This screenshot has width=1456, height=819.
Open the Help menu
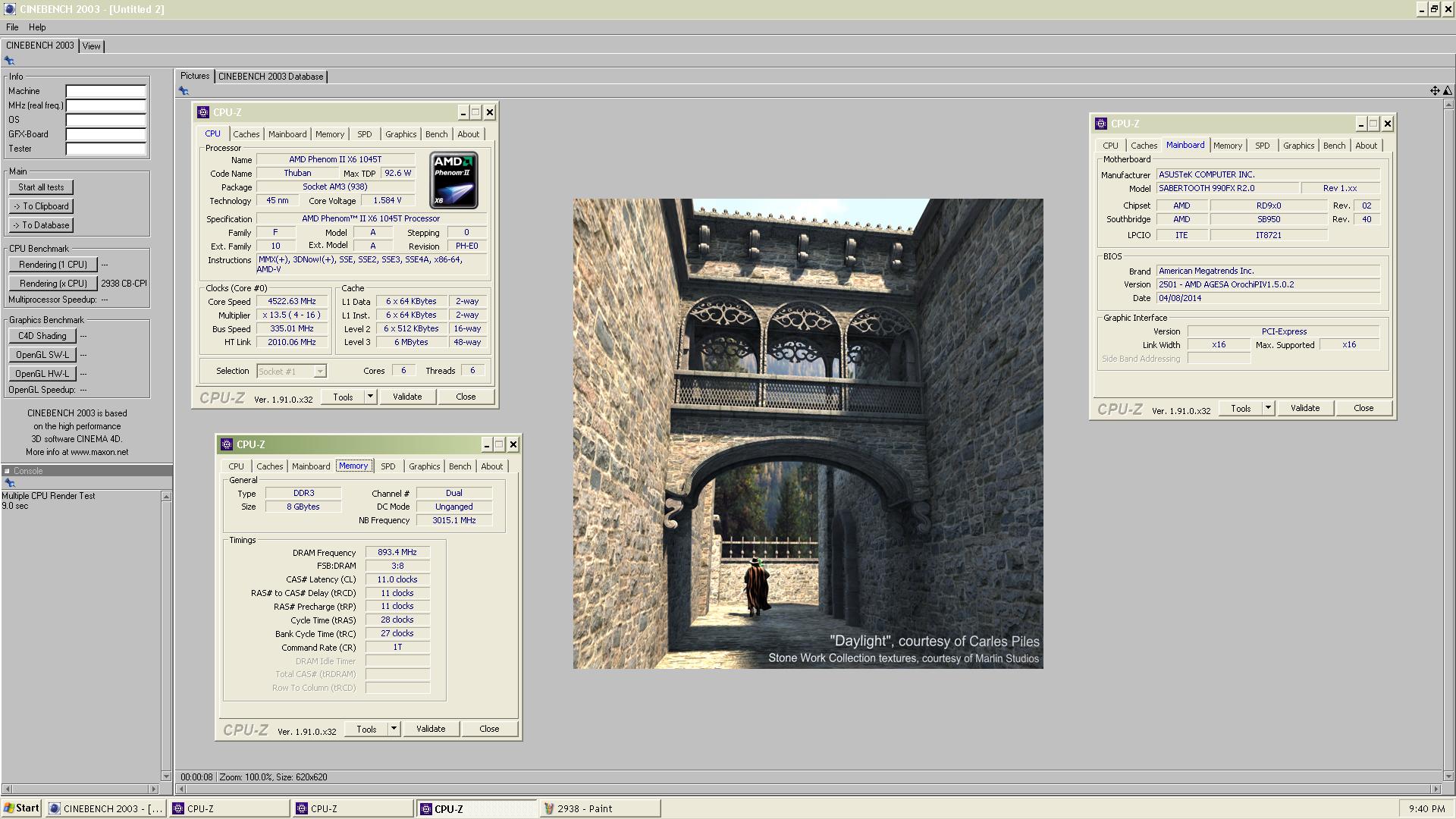pyautogui.click(x=37, y=27)
